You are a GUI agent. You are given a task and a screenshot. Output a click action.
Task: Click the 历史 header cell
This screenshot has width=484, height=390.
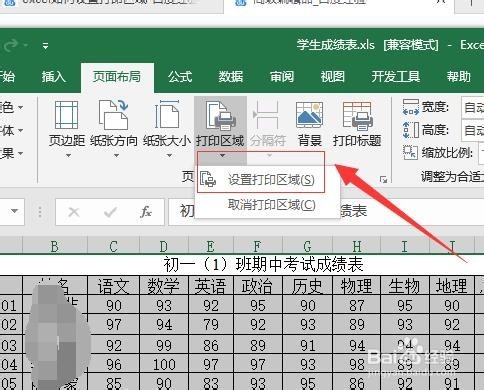[x=307, y=286]
